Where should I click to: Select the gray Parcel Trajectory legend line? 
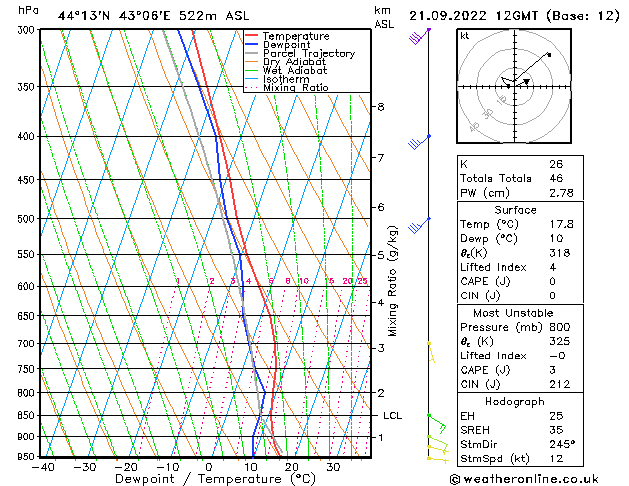(x=252, y=53)
